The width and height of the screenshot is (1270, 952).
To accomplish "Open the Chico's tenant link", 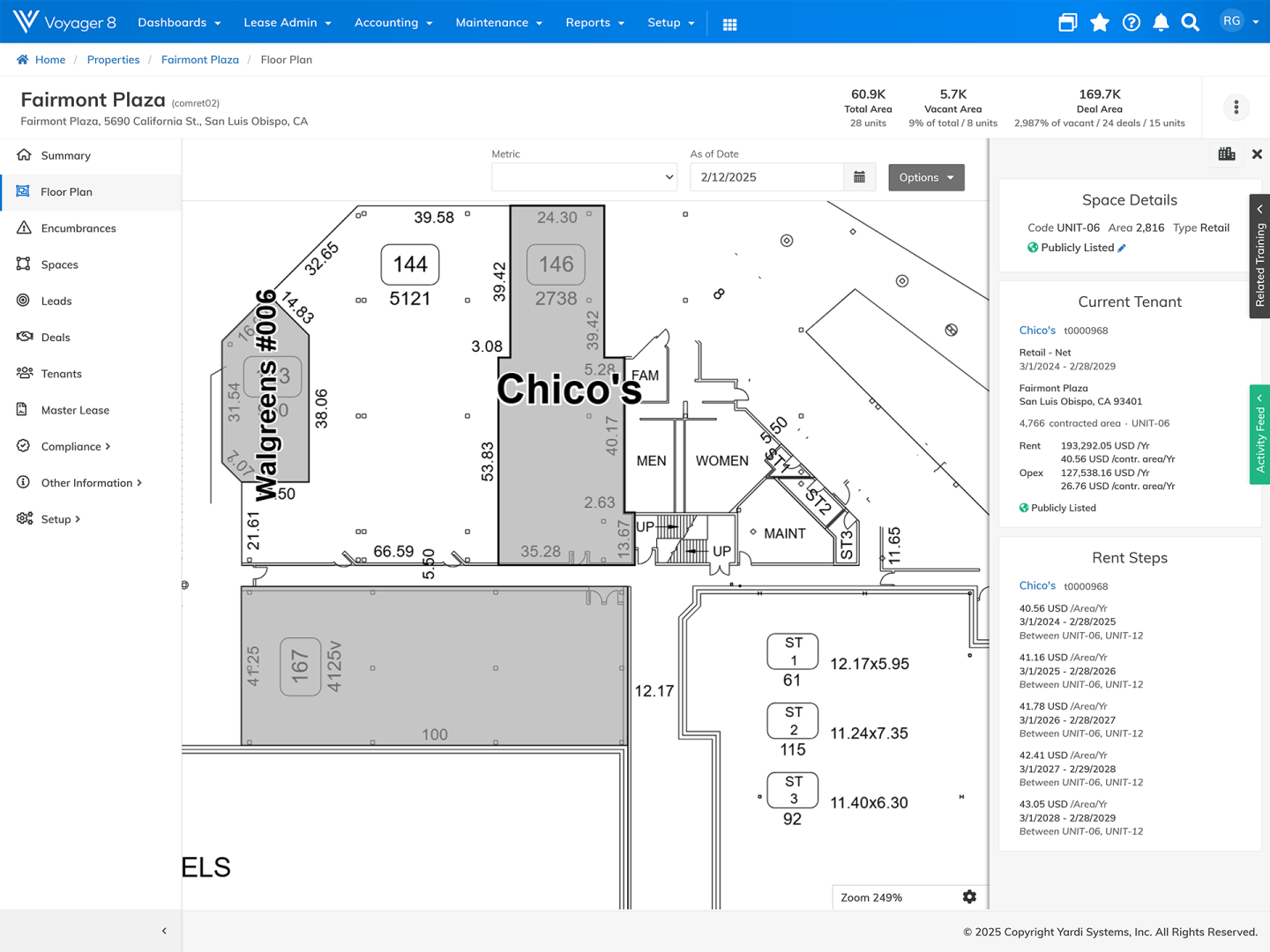I will (1037, 330).
